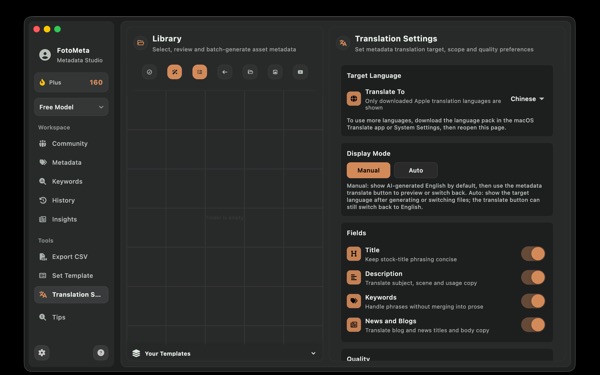Click the Set Template icon
Viewport: 600px width, 375px height.
tap(42, 276)
